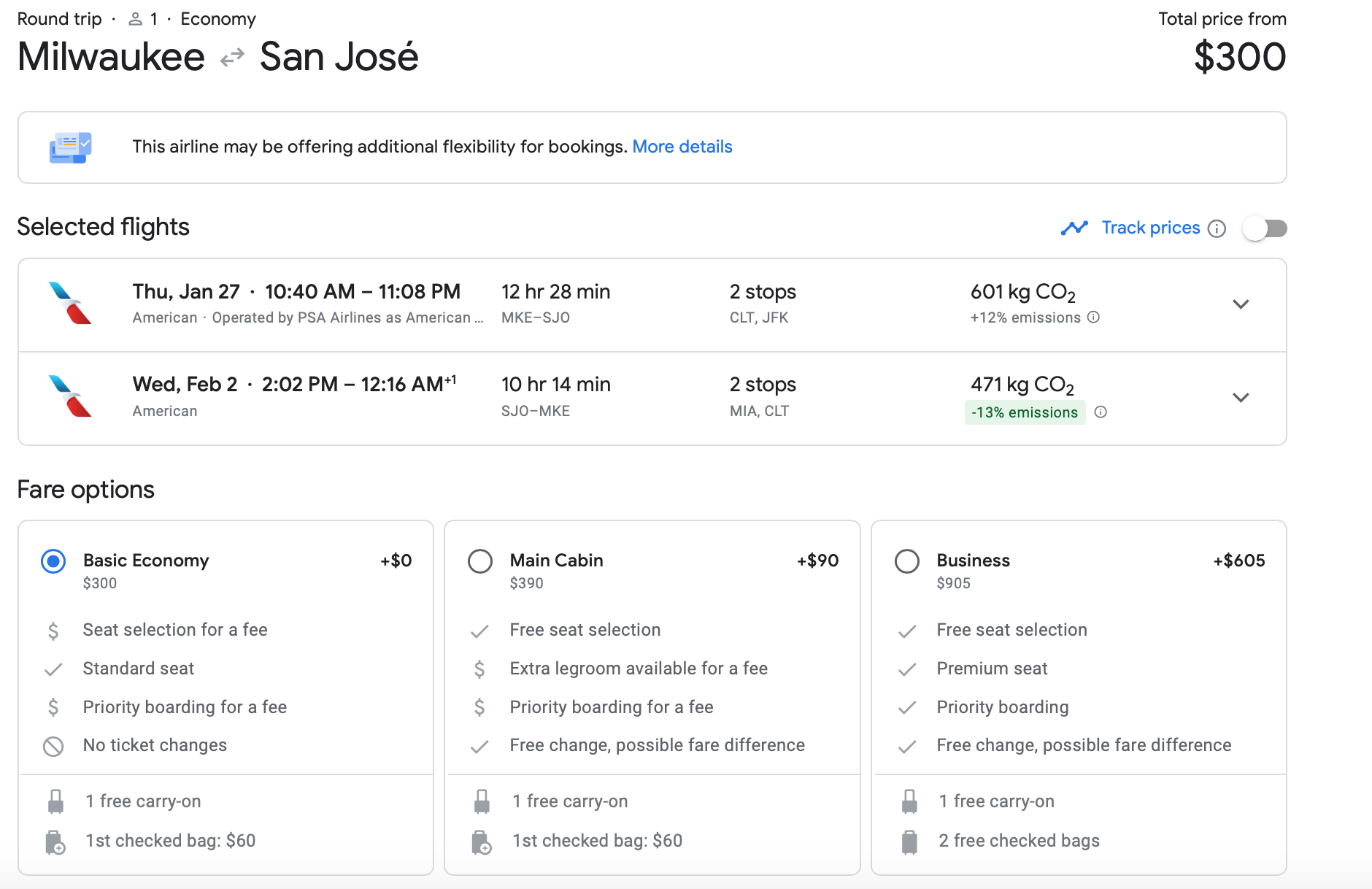Select the Basic Economy fare radio button

click(53, 561)
